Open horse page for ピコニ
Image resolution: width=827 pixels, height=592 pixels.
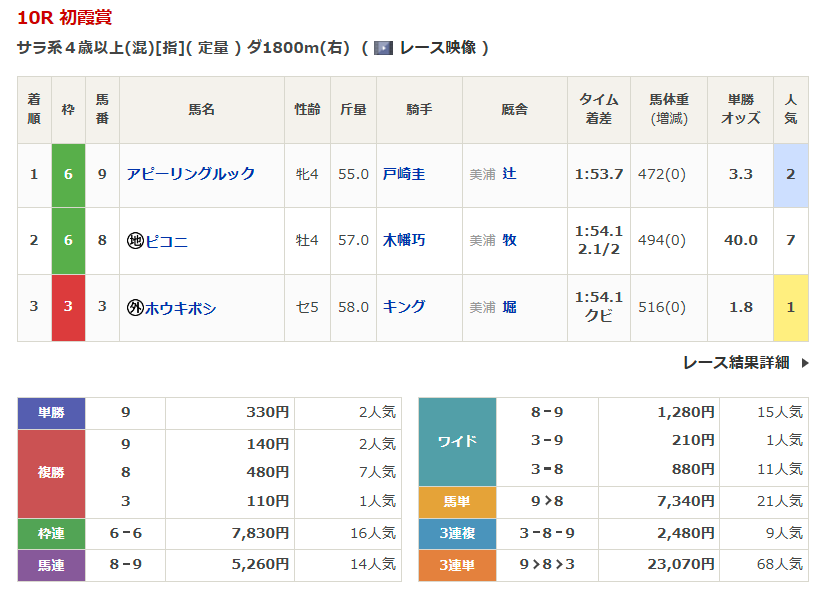pyautogui.click(x=167, y=241)
